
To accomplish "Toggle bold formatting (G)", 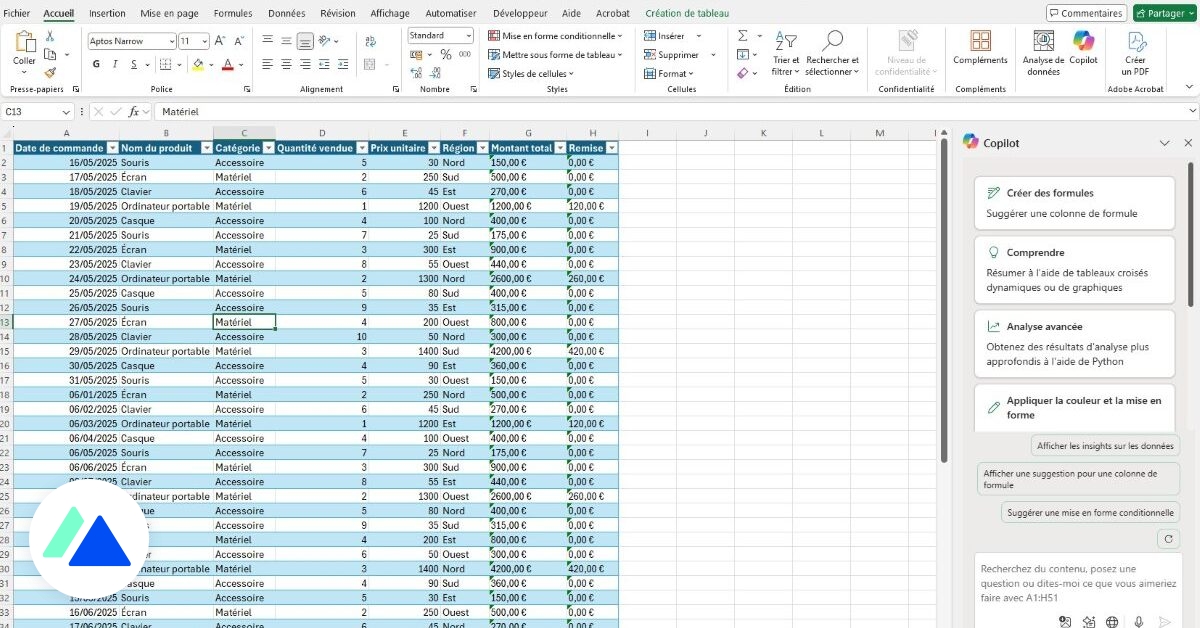I will tap(97, 64).
